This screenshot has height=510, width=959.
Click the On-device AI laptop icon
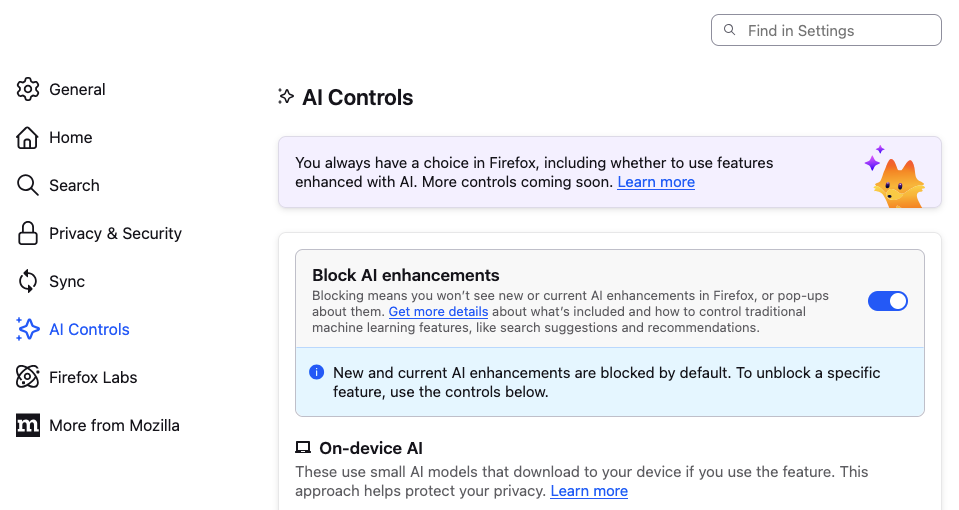[x=303, y=448]
